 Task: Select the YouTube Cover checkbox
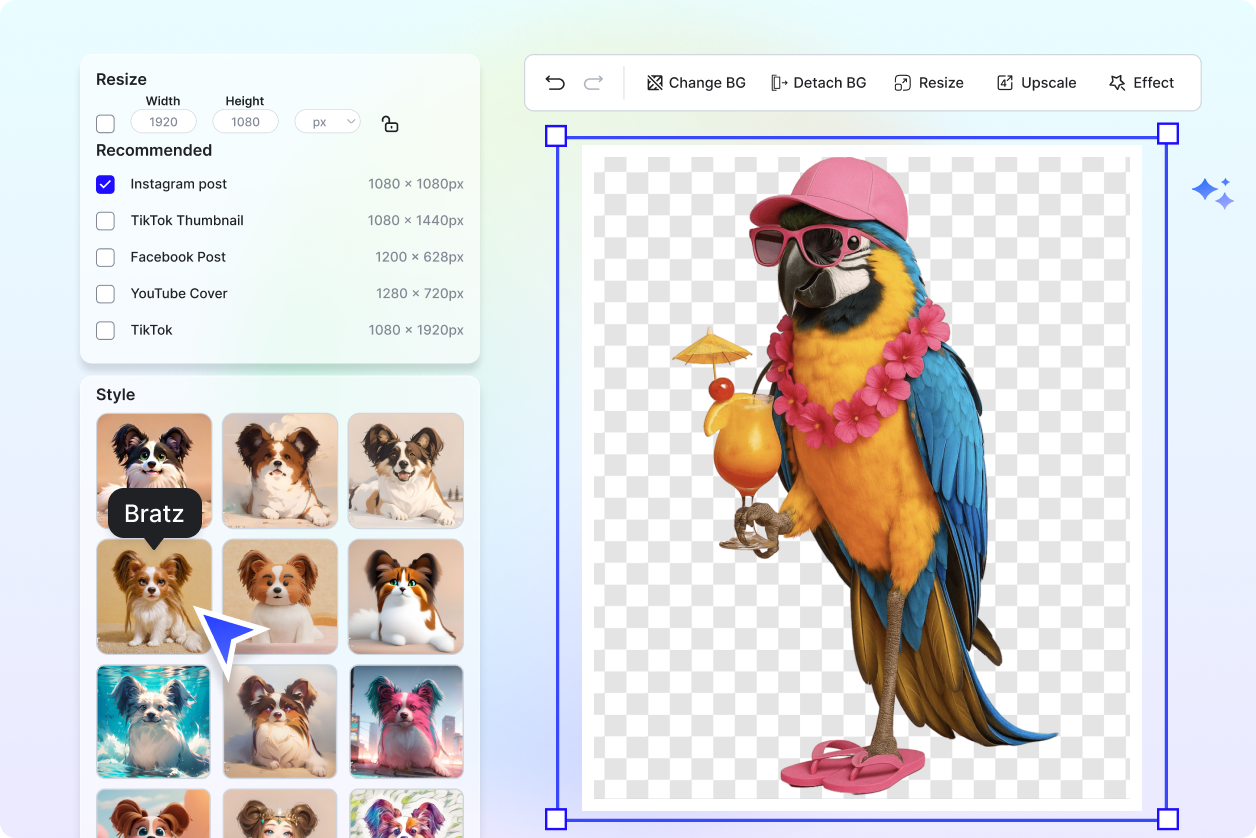(x=105, y=294)
